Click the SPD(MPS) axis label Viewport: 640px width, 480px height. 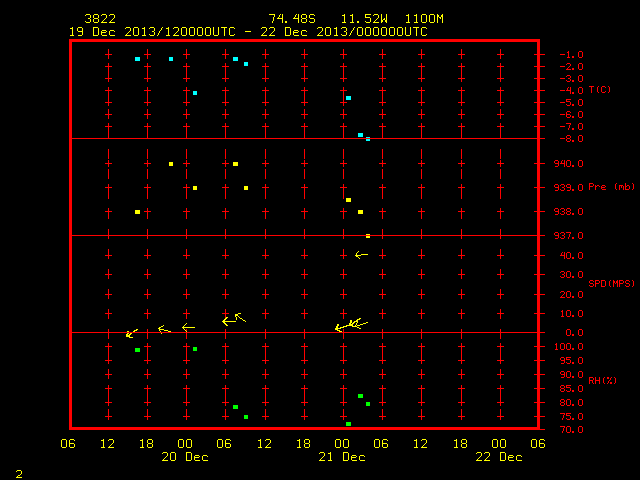coord(611,283)
